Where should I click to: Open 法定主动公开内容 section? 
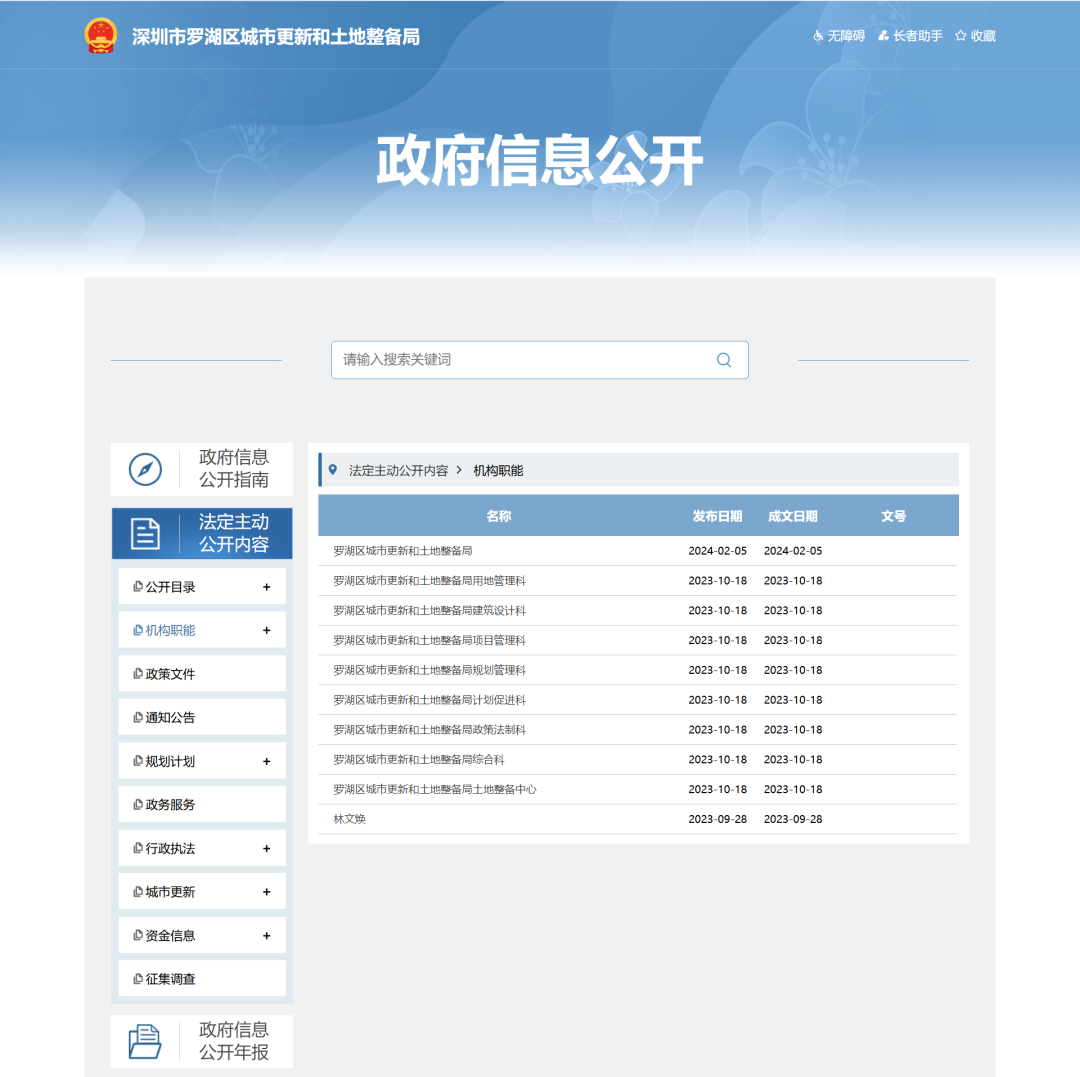(x=202, y=533)
